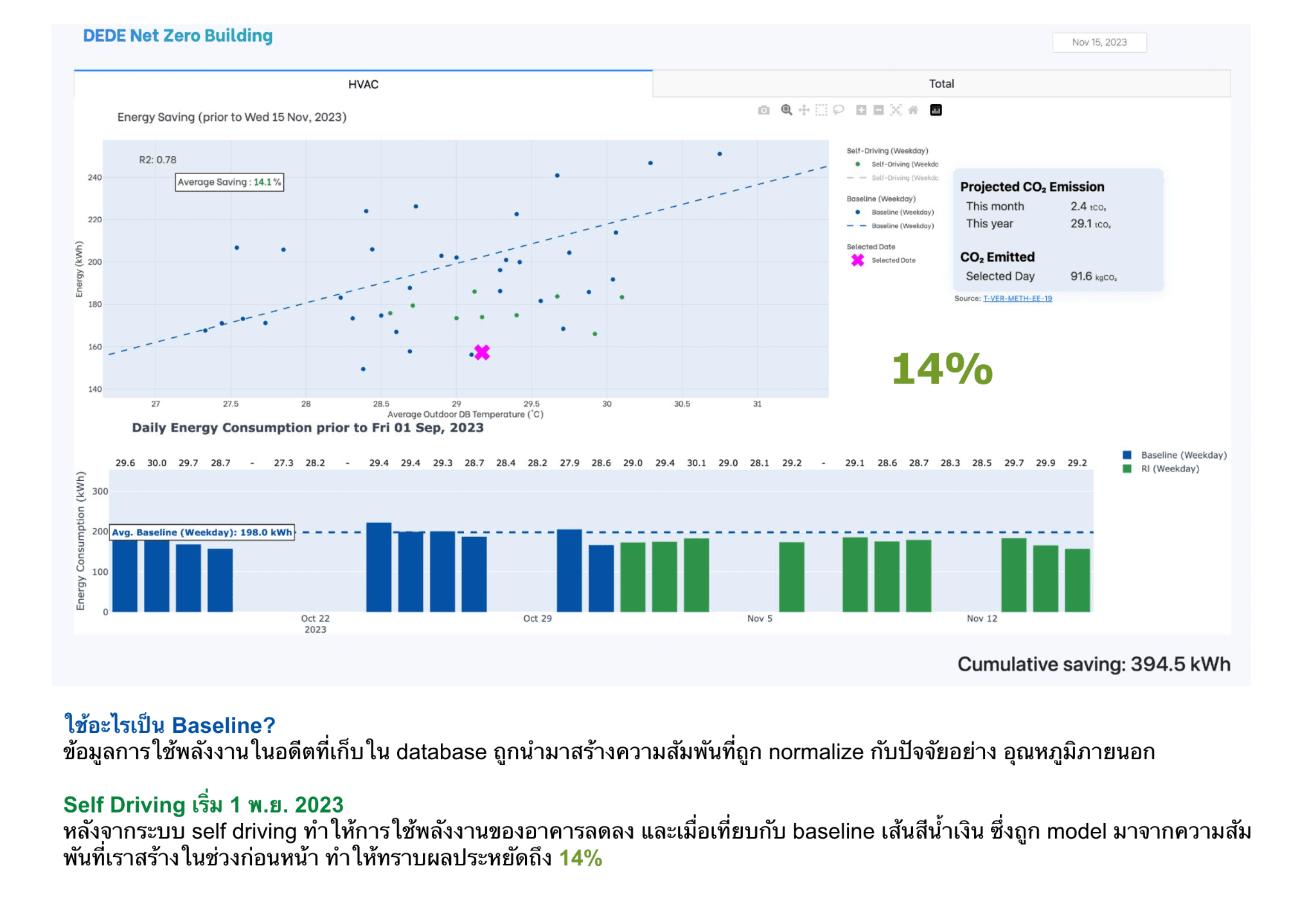The height and width of the screenshot is (898, 1316).
Task: Click the DEDE Net Zero Building title
Action: pos(177,36)
